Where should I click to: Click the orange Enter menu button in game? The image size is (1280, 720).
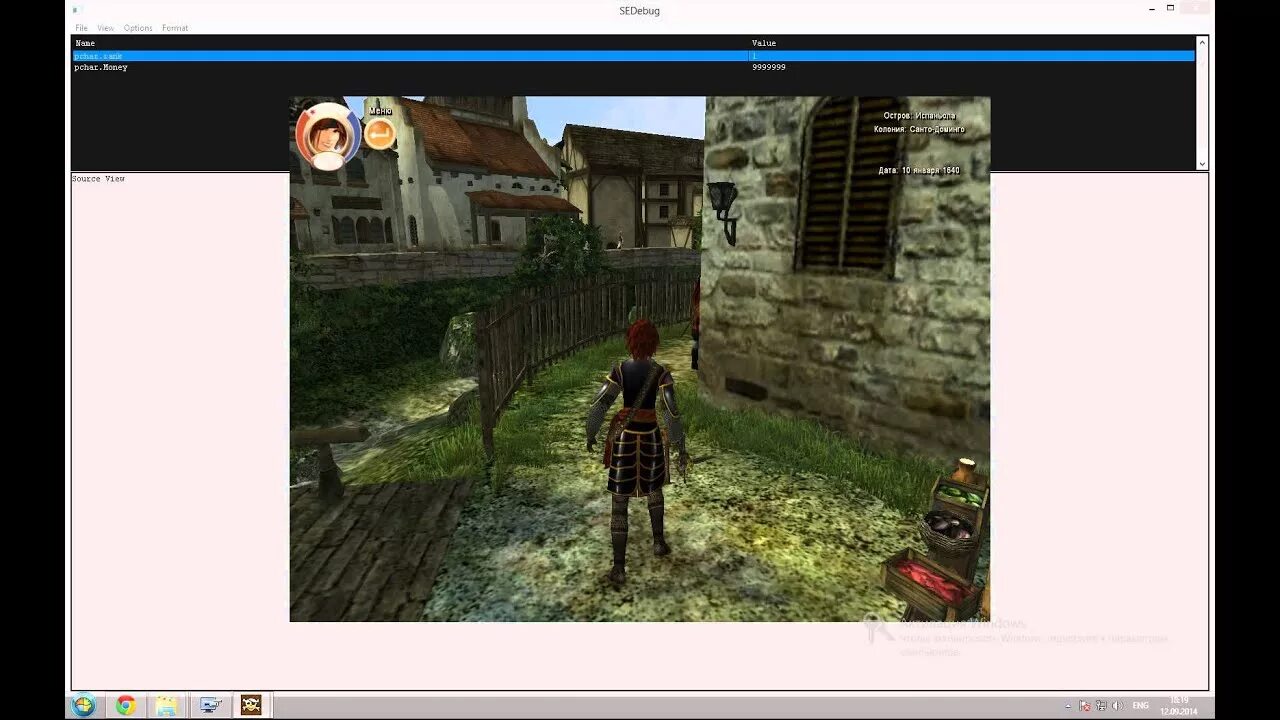pos(380,134)
